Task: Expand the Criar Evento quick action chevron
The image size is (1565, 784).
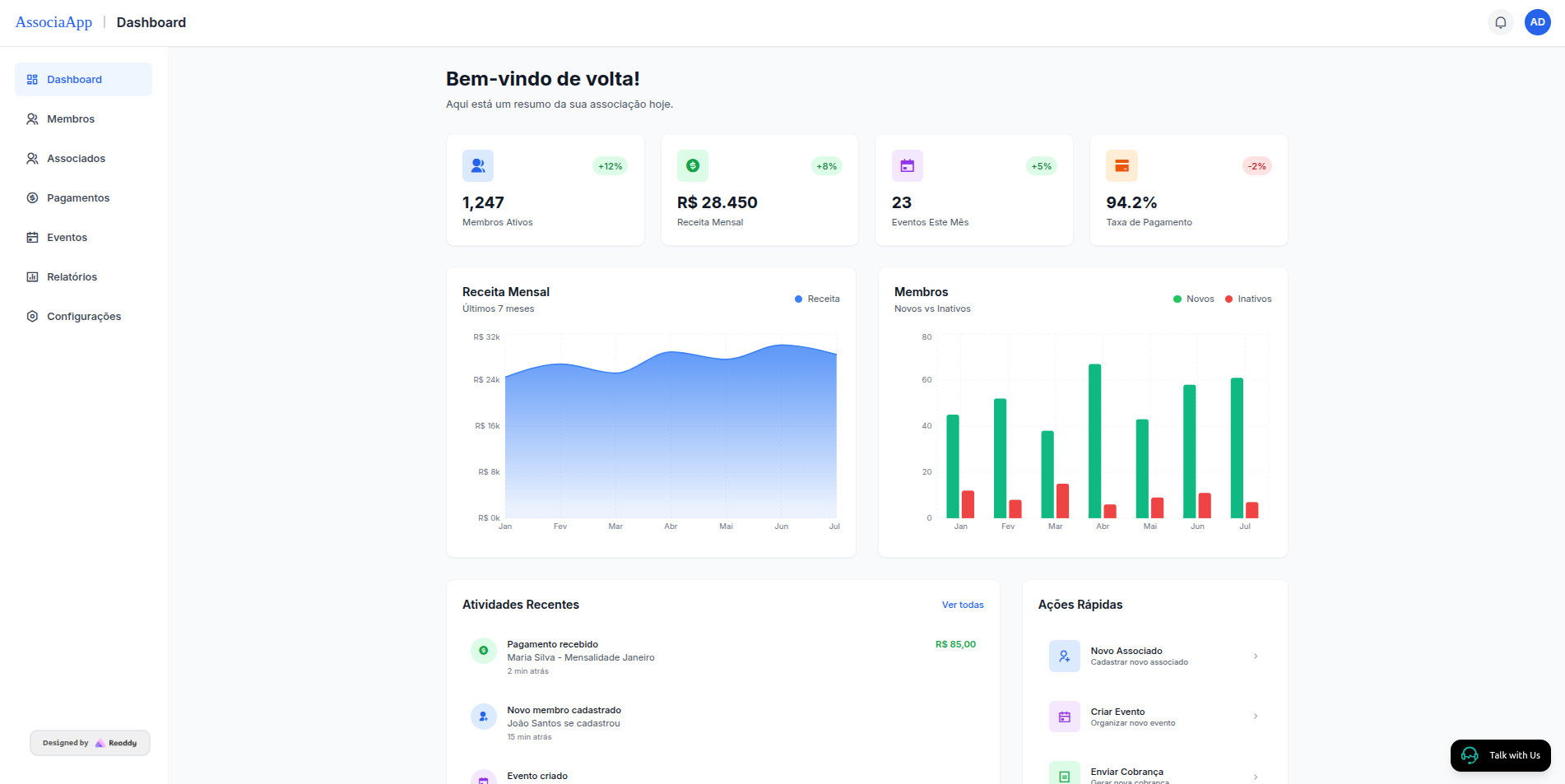Action: pyautogui.click(x=1256, y=717)
